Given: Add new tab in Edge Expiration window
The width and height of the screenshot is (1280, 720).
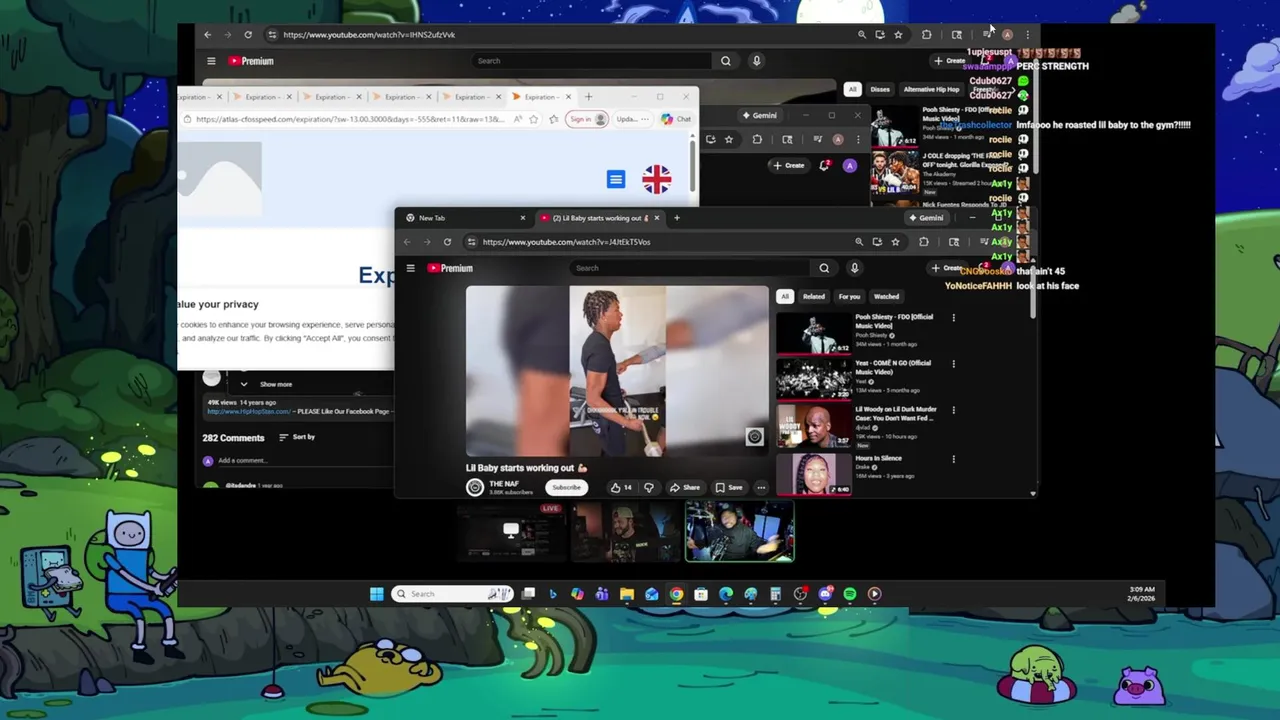Looking at the screenshot, I should [588, 97].
